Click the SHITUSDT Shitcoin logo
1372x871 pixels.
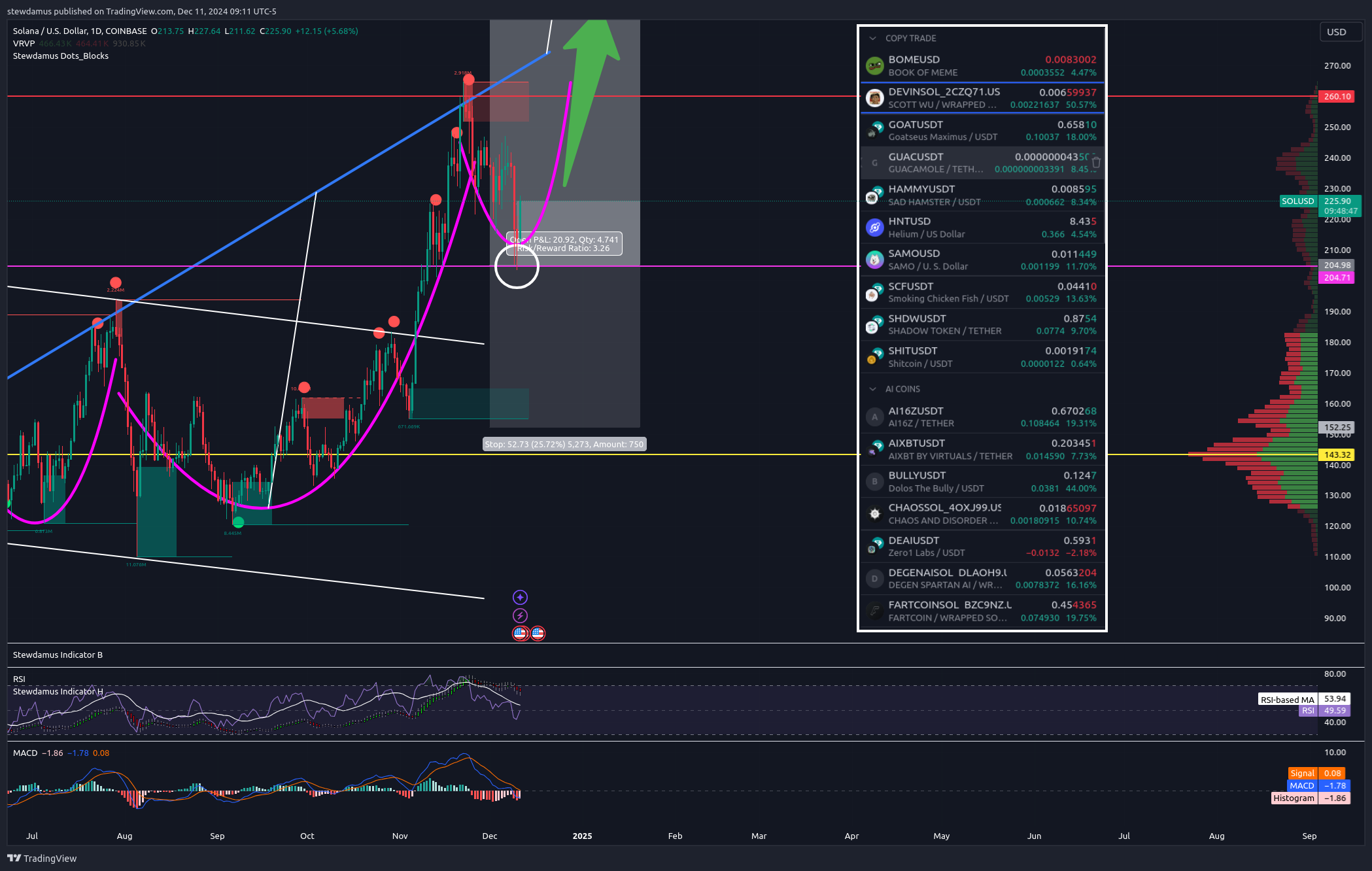874,357
